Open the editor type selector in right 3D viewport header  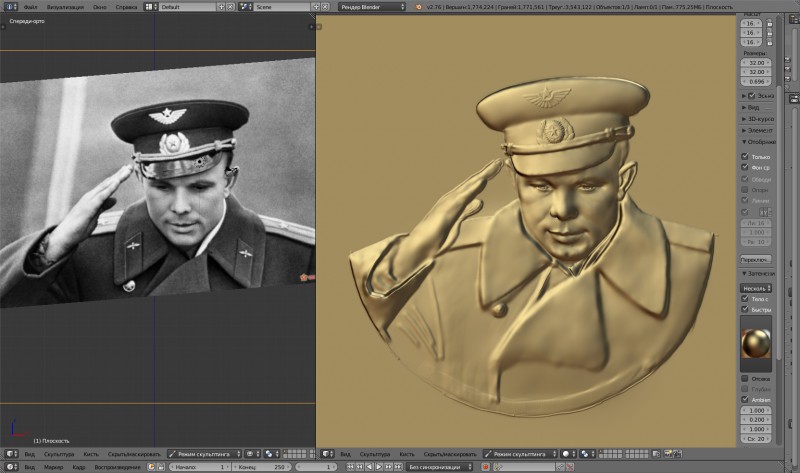(x=327, y=454)
